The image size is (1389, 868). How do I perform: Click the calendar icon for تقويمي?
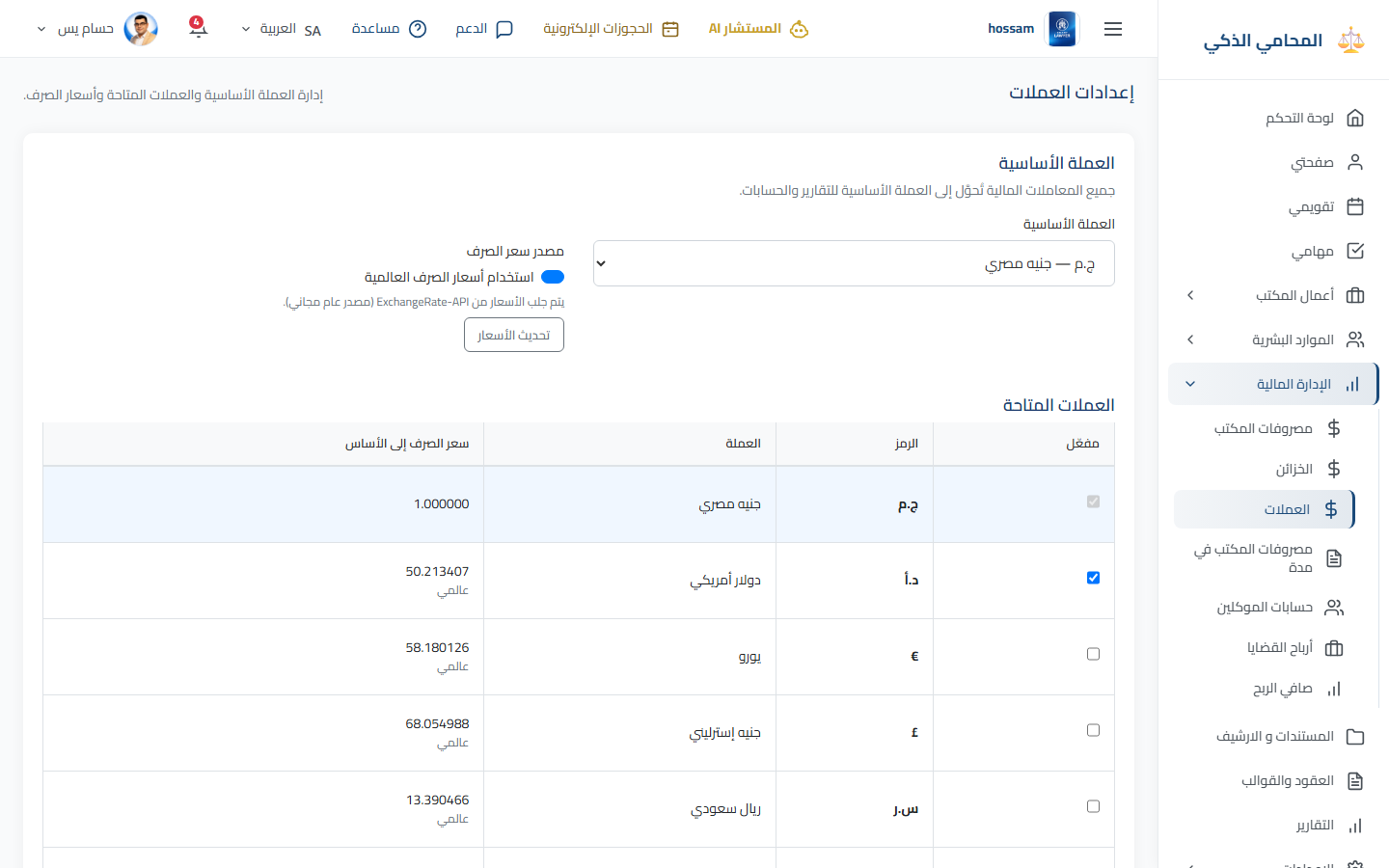1355,206
